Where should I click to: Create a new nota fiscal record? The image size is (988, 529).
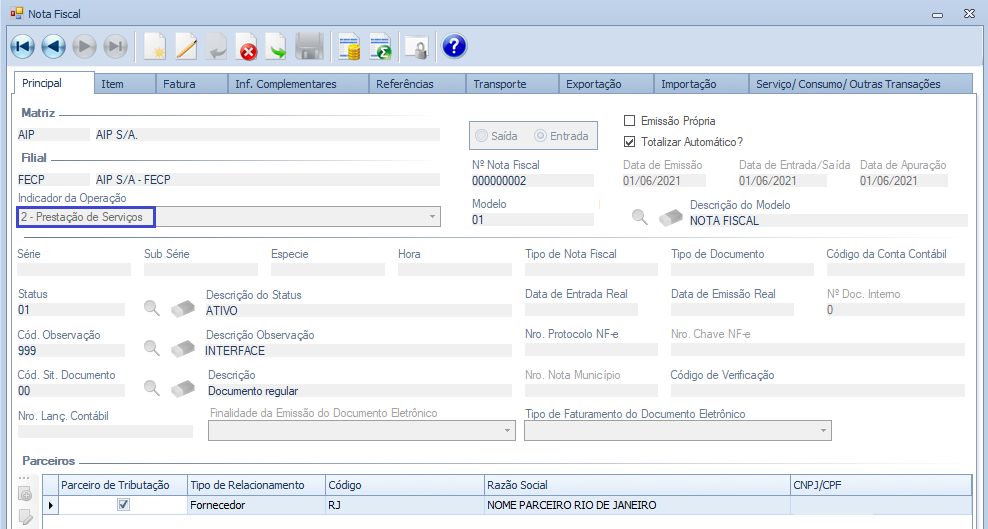coord(156,47)
